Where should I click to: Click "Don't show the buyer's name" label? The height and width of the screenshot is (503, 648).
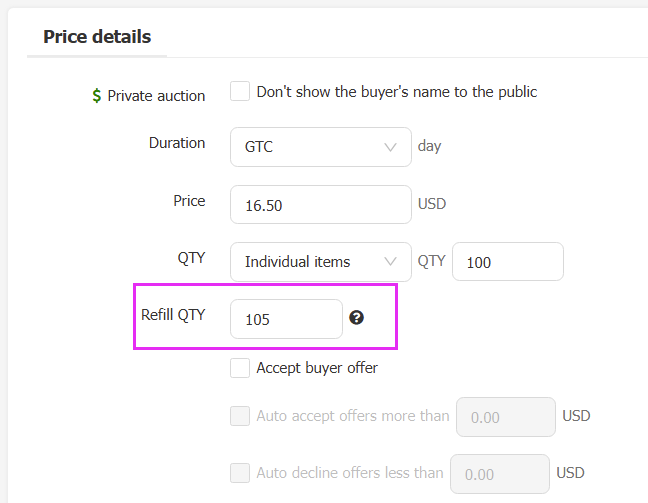(397, 92)
